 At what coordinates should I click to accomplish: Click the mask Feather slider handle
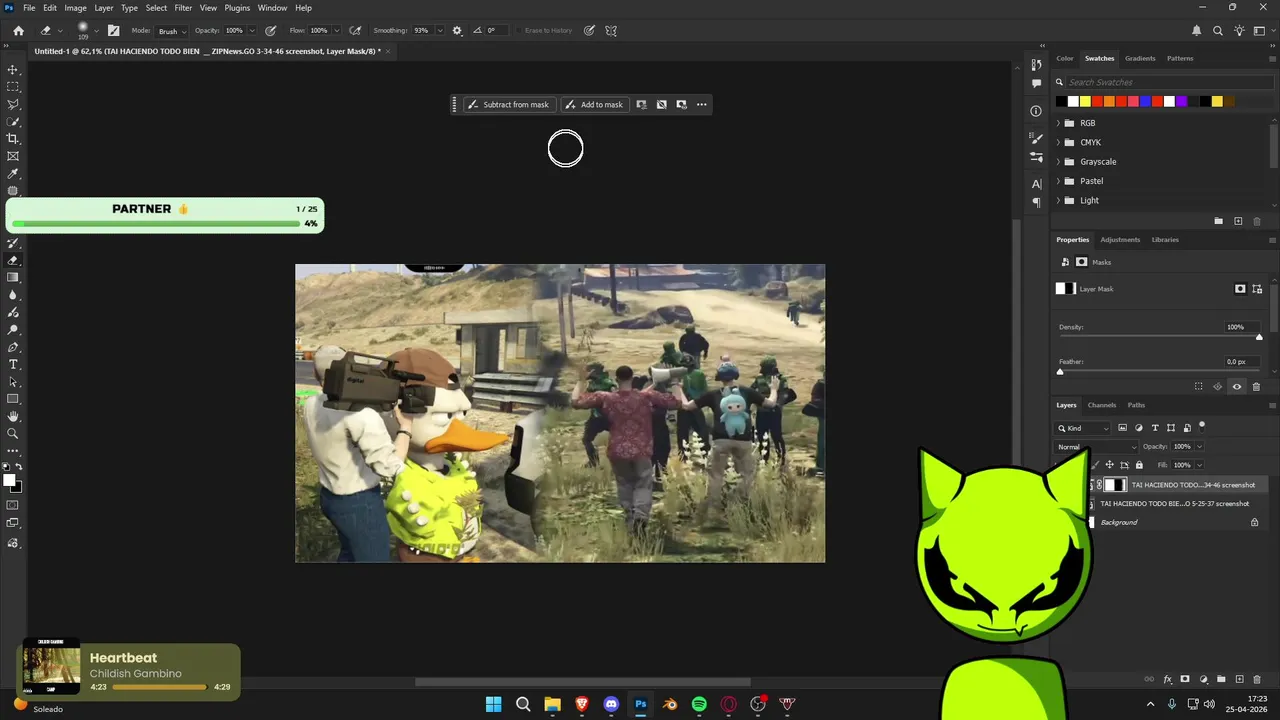pos(1060,371)
